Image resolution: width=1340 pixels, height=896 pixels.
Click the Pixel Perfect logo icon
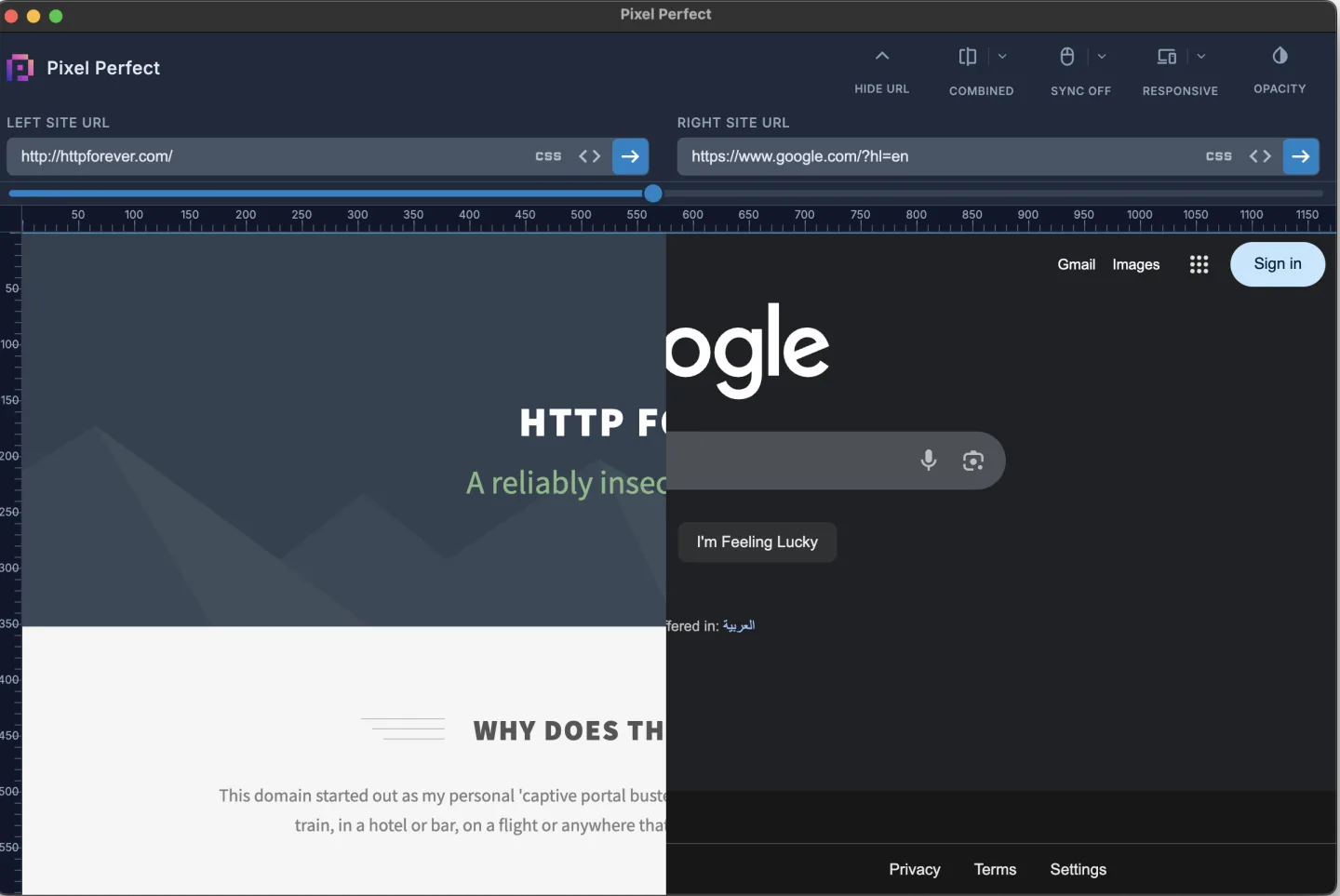pyautogui.click(x=20, y=68)
